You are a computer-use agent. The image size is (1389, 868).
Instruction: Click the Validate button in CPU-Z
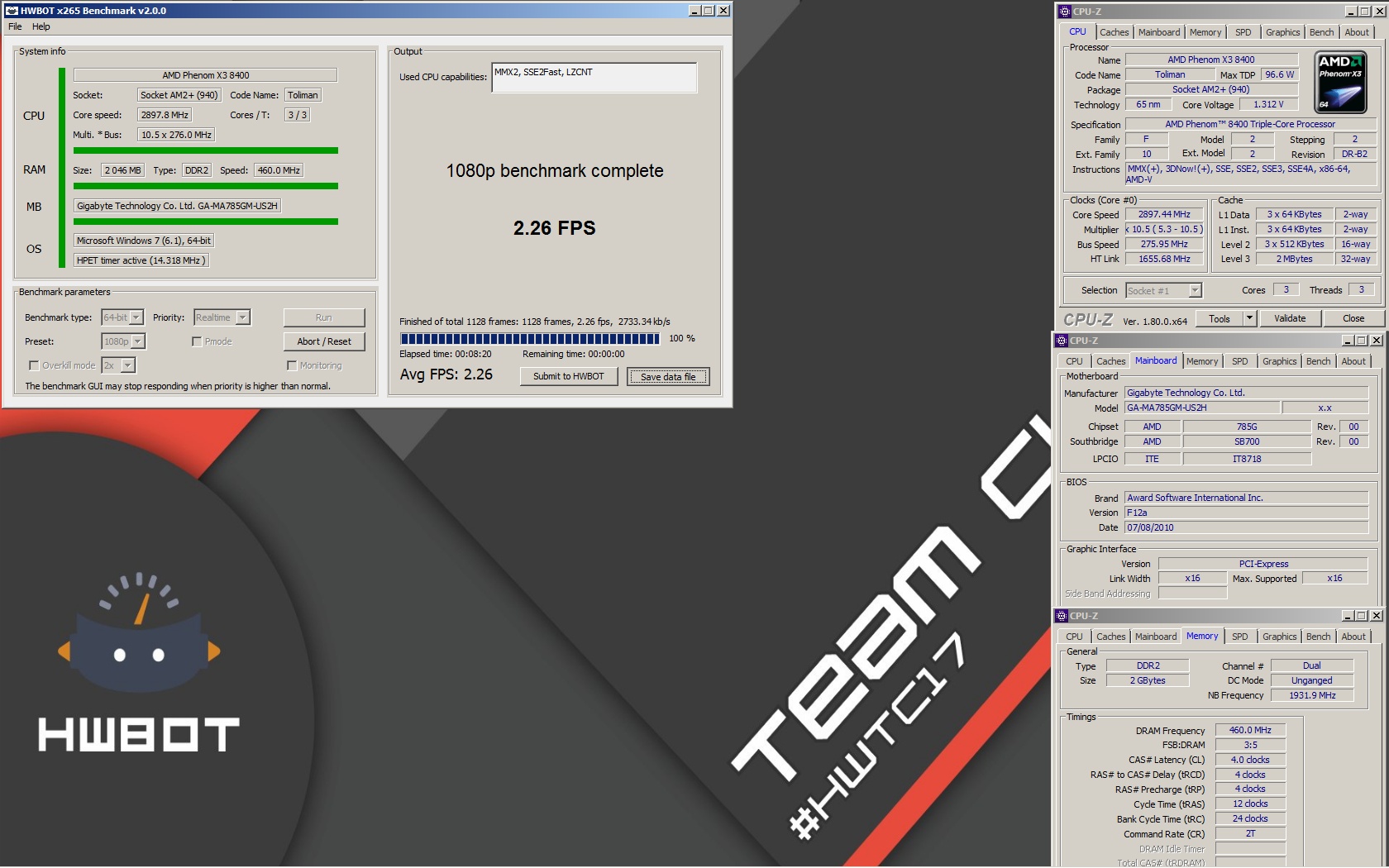[x=1290, y=318]
